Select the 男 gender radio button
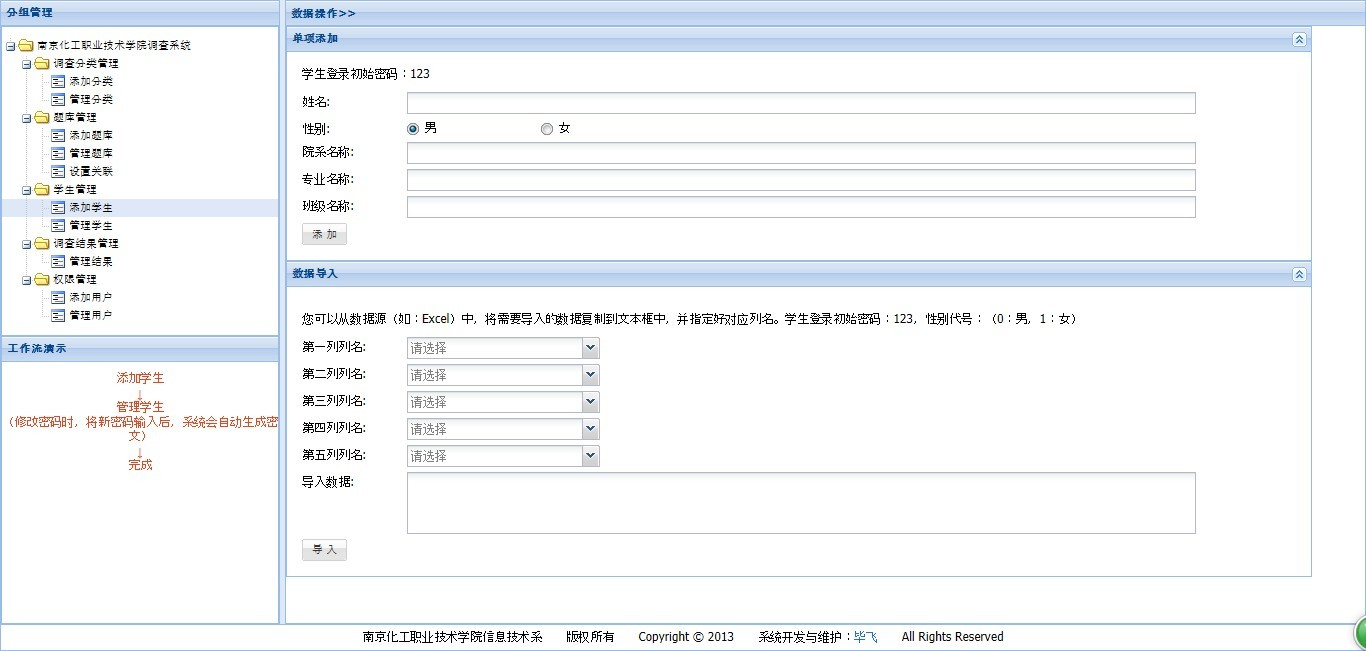Viewport: 1366px width, 651px height. point(413,129)
